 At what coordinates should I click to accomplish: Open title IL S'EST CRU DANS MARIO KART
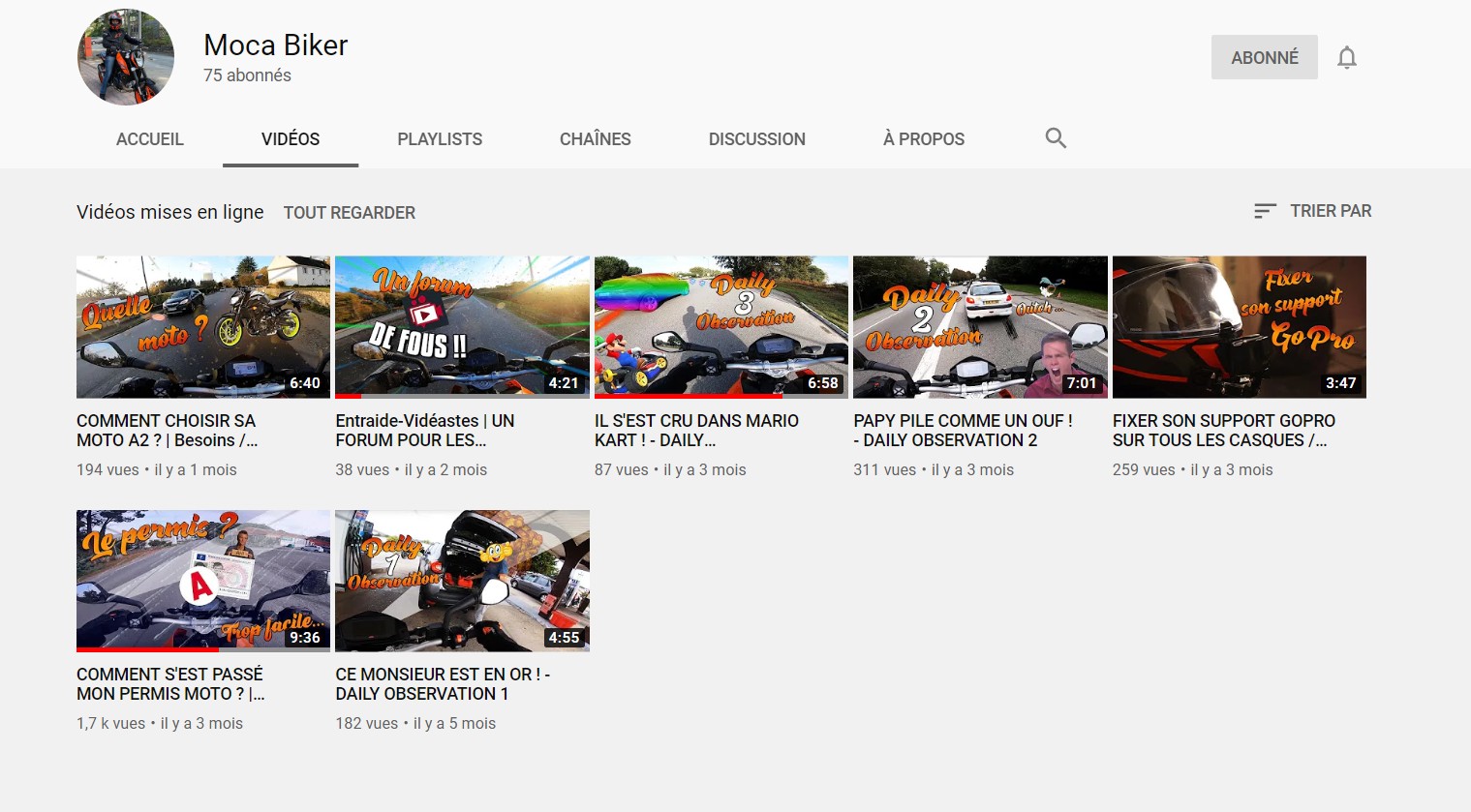(x=696, y=431)
